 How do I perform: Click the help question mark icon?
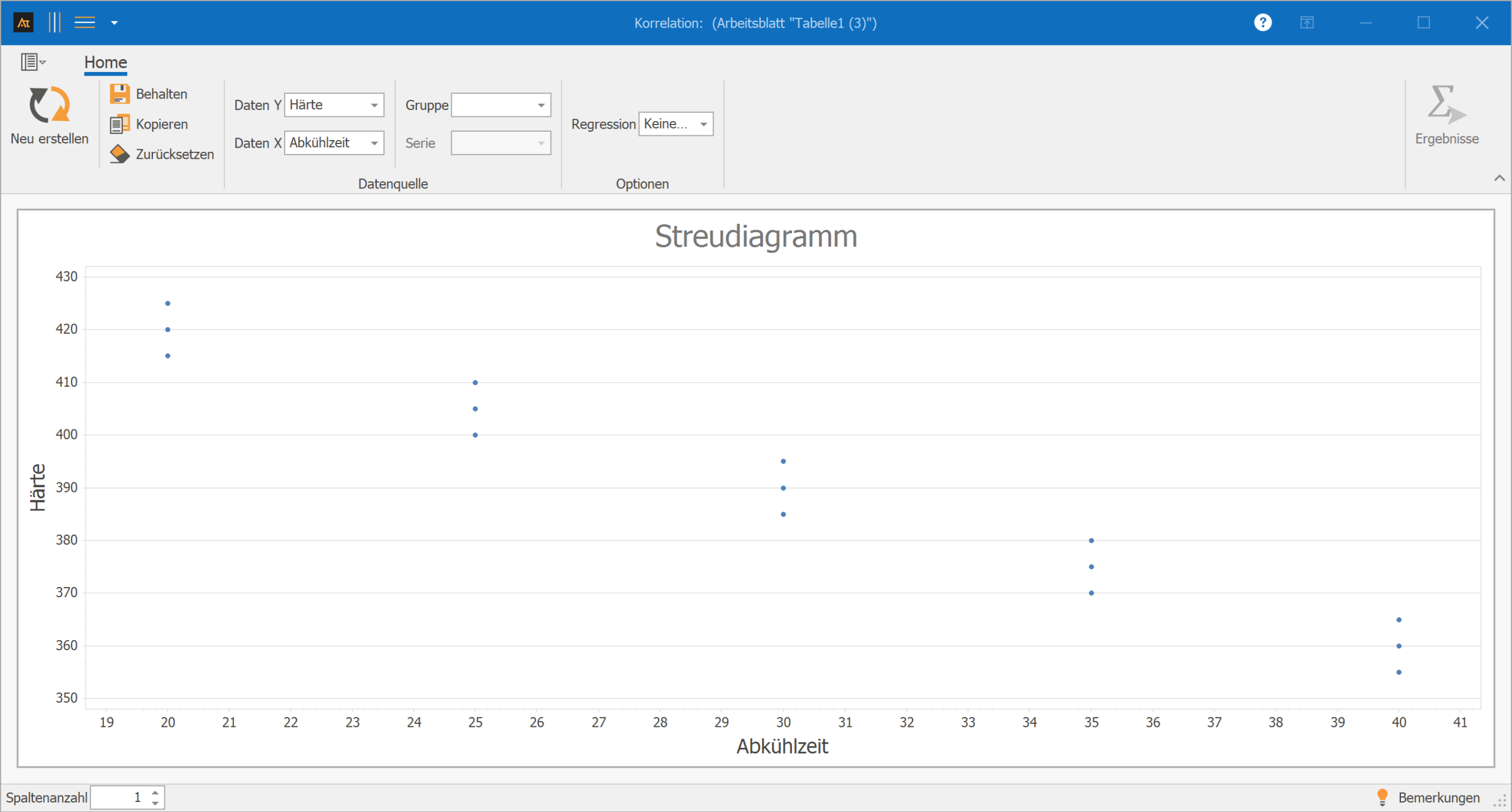click(x=1262, y=22)
